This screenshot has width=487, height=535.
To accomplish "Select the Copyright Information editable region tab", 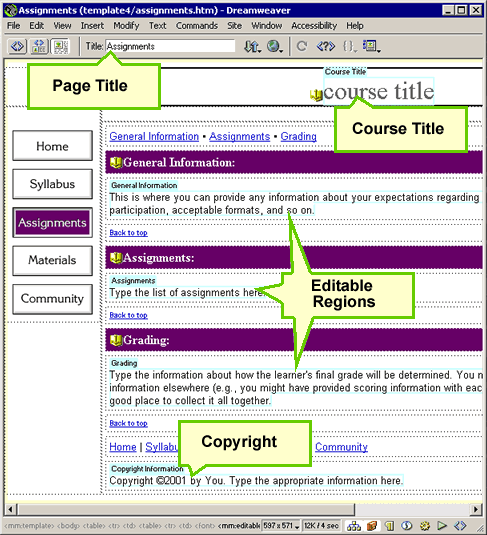I will (x=147, y=469).
